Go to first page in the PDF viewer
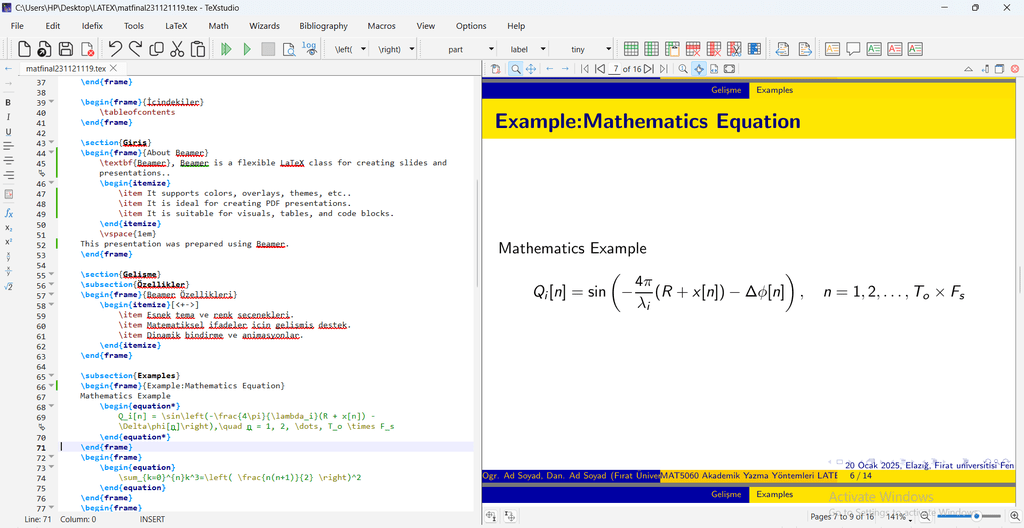 point(584,69)
